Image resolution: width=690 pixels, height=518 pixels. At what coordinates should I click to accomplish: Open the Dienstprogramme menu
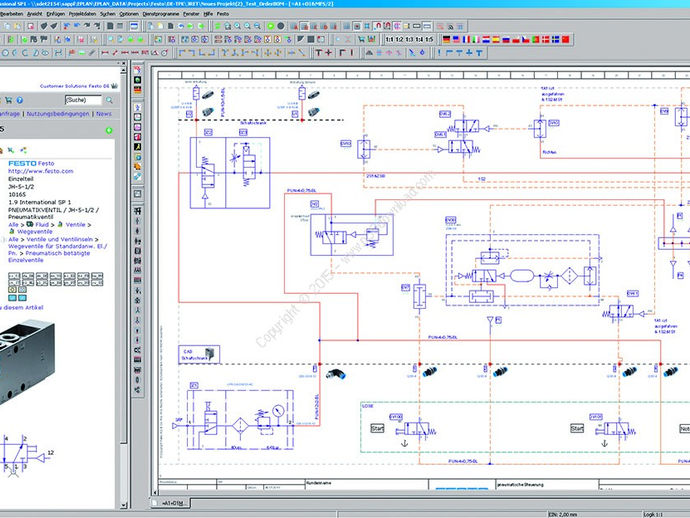pos(161,14)
